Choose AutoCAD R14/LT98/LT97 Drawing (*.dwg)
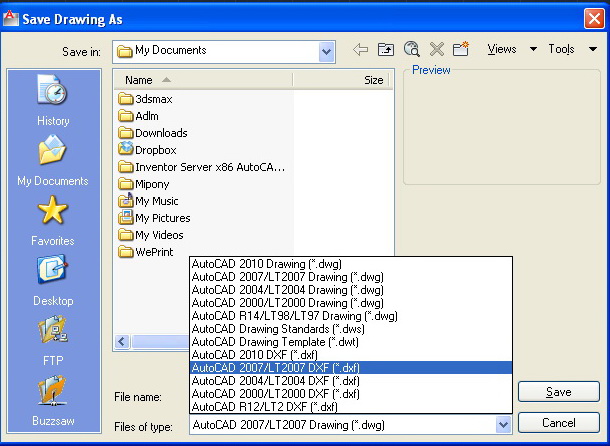 [351, 316]
